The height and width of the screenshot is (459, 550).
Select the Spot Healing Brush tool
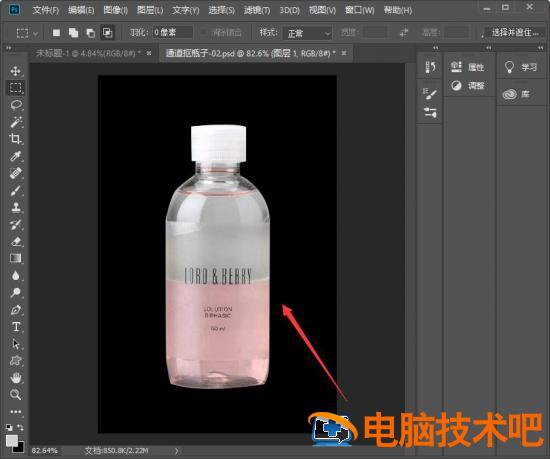point(15,173)
